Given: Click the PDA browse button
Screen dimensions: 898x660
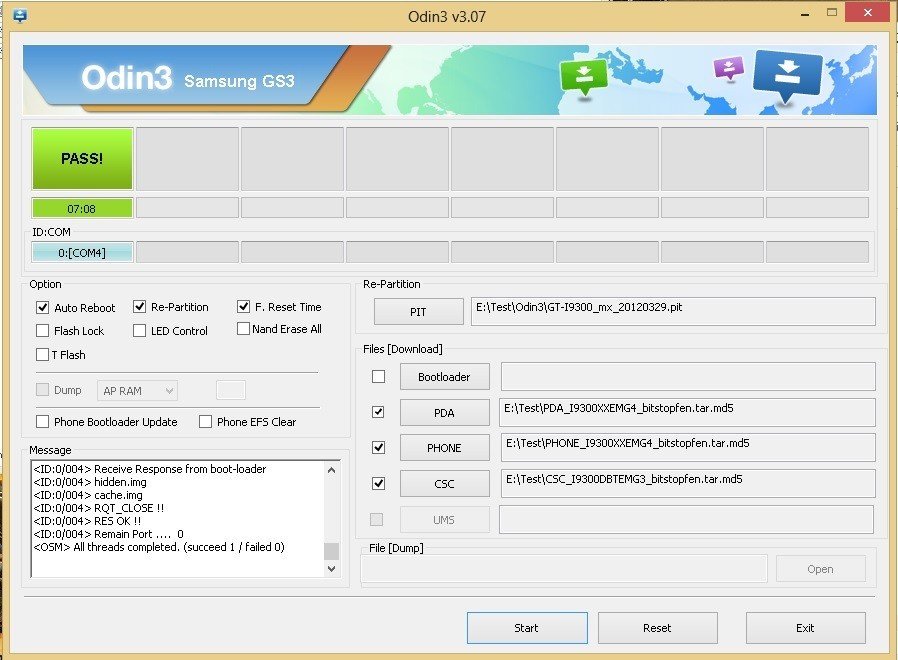Looking at the screenshot, I should (444, 412).
